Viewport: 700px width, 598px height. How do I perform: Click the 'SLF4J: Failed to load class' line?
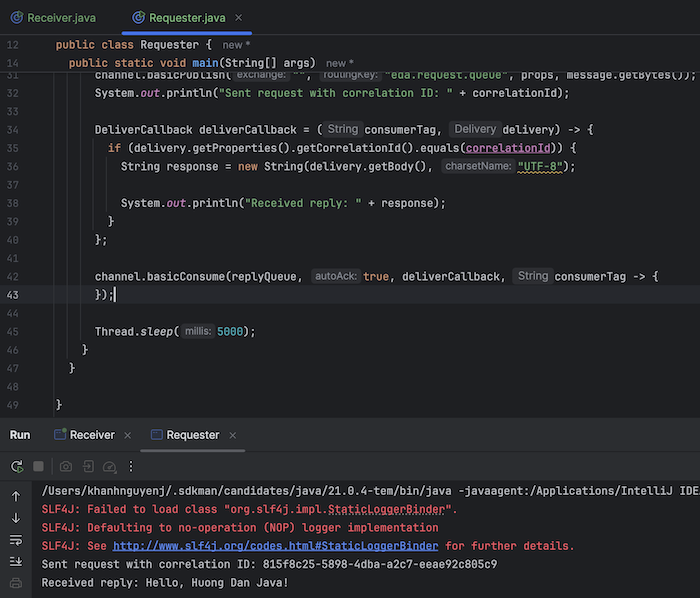pos(249,509)
